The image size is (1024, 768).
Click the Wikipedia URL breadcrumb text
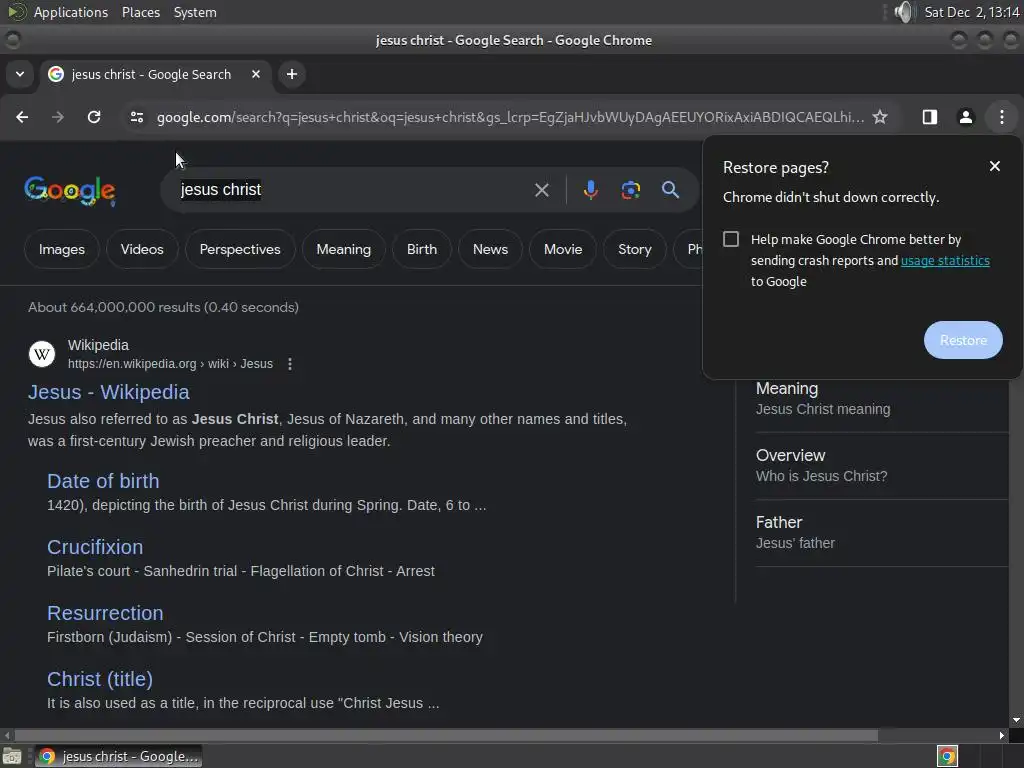pos(170,364)
